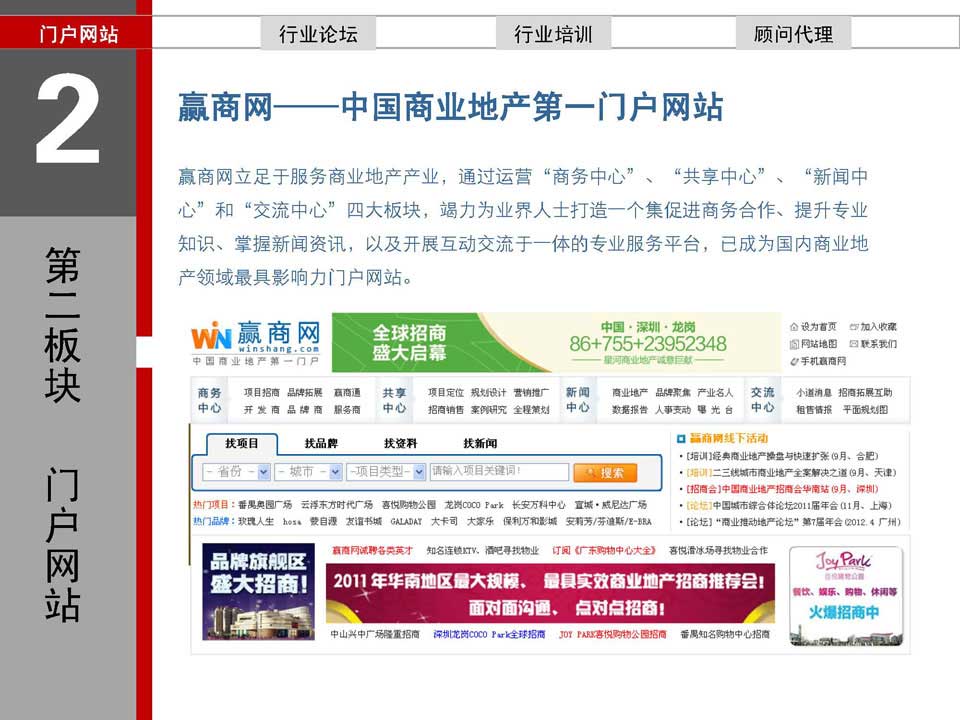The height and width of the screenshot is (720, 960).
Task: Open the 赢商网诚聘各类英才 link
Action: [x=372, y=551]
